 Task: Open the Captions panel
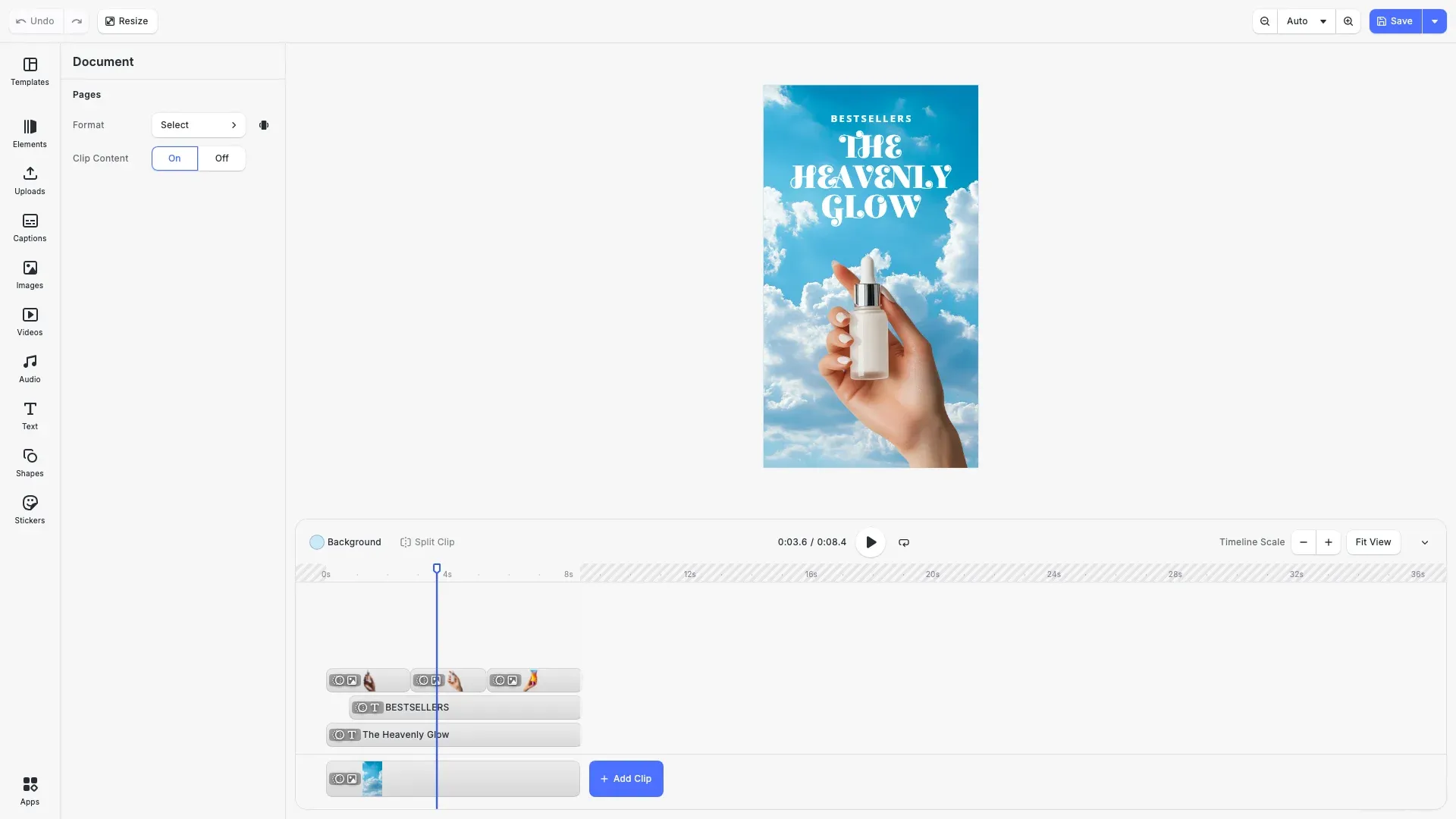[30, 227]
